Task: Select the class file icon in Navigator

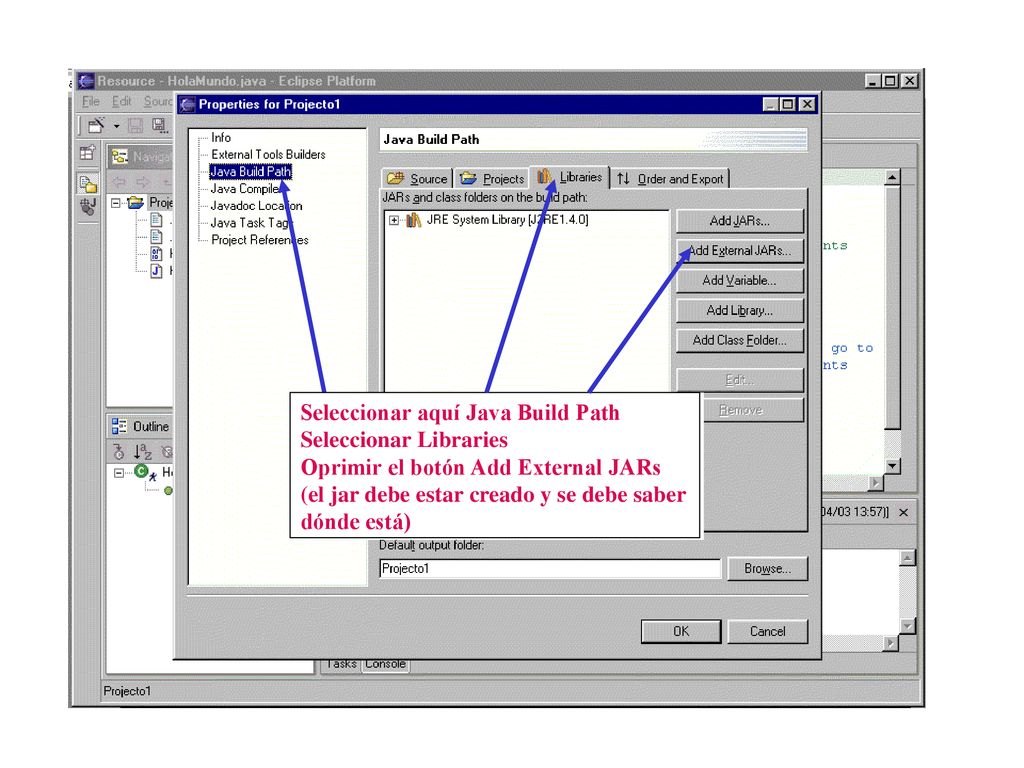Action: (x=157, y=253)
